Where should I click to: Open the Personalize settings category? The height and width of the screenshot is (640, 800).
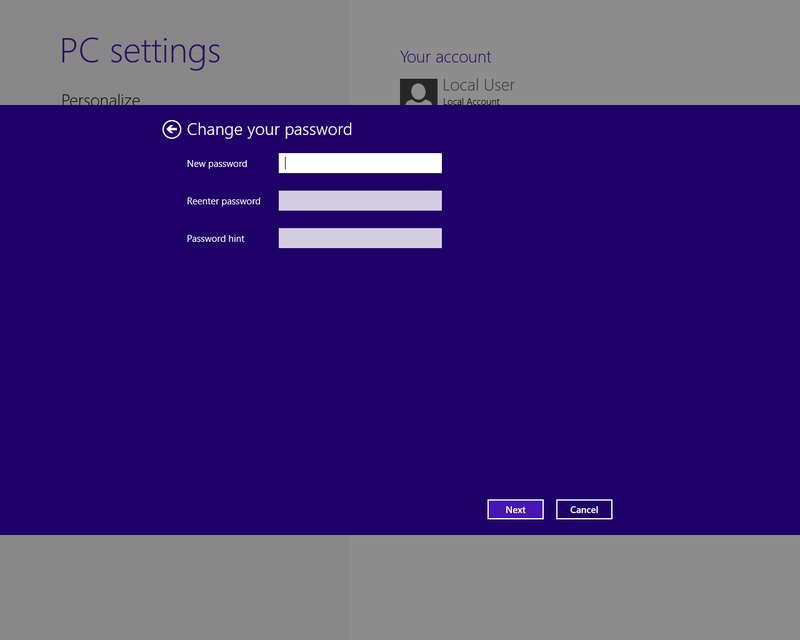pyautogui.click(x=101, y=99)
